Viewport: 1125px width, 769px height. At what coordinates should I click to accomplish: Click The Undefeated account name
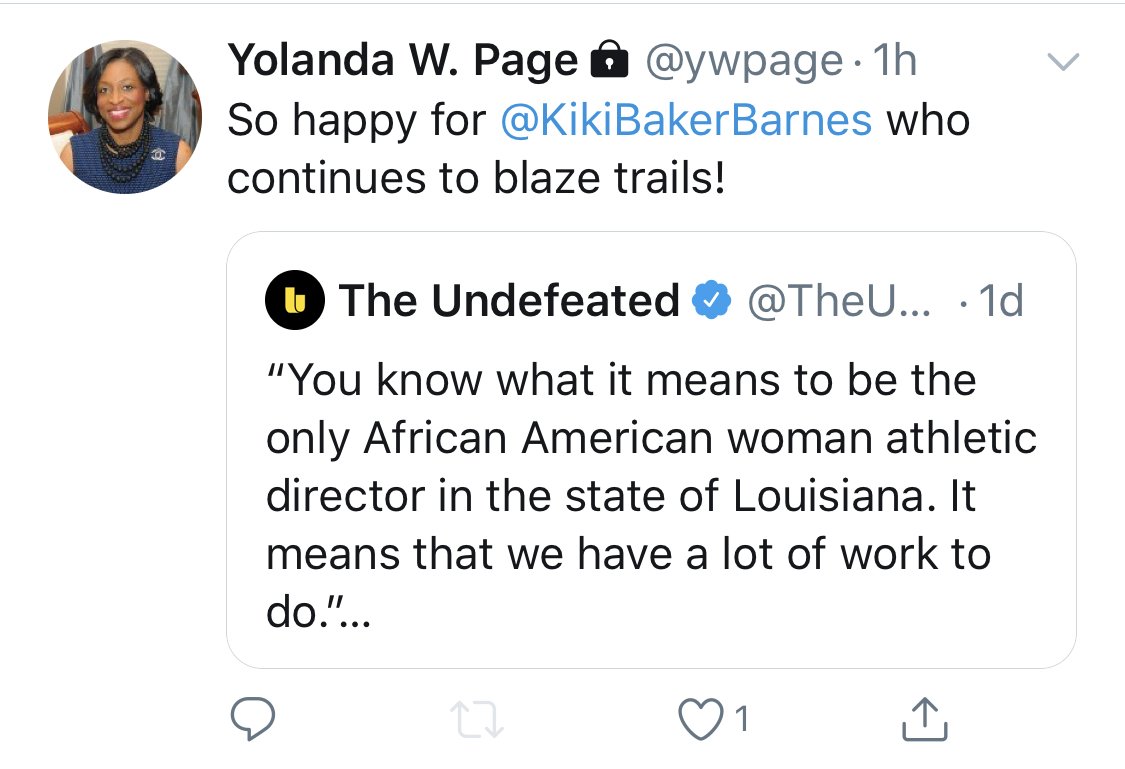click(x=509, y=300)
